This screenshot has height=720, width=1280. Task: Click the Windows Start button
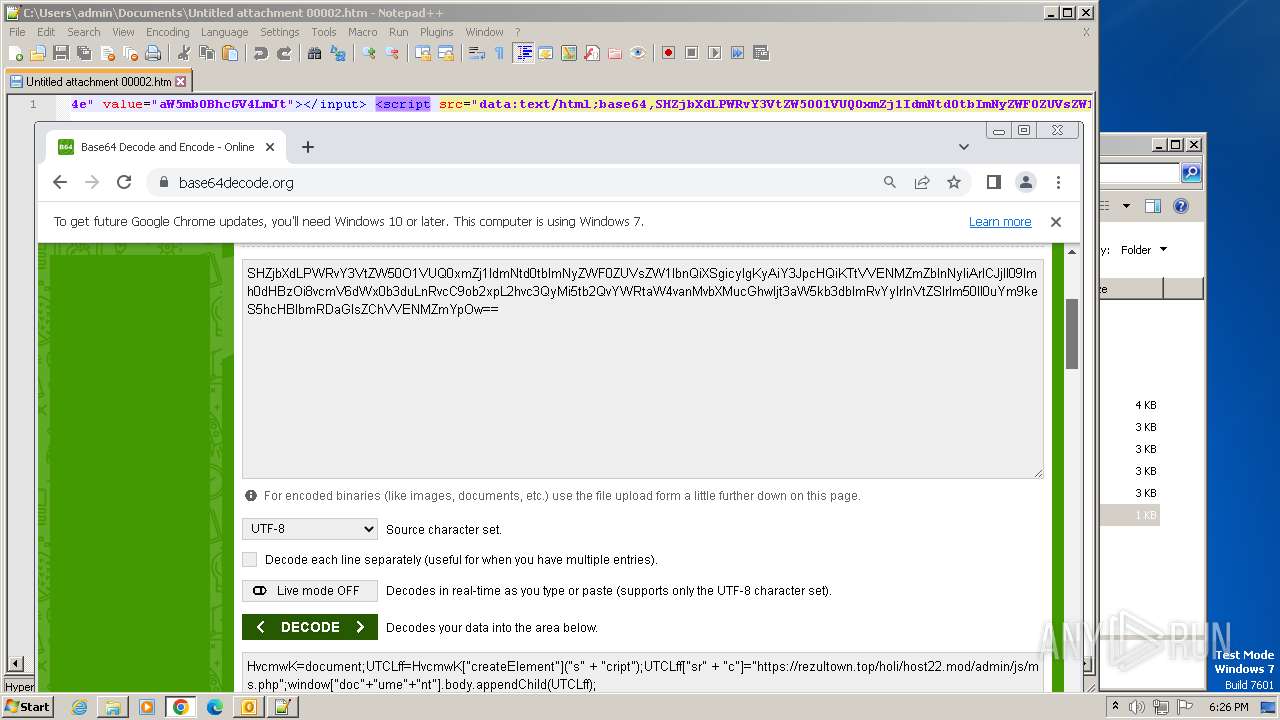click(28, 706)
